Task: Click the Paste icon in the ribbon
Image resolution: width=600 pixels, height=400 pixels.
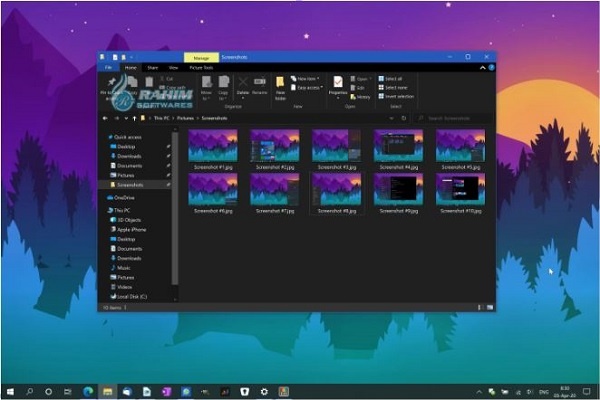Action: 149,82
